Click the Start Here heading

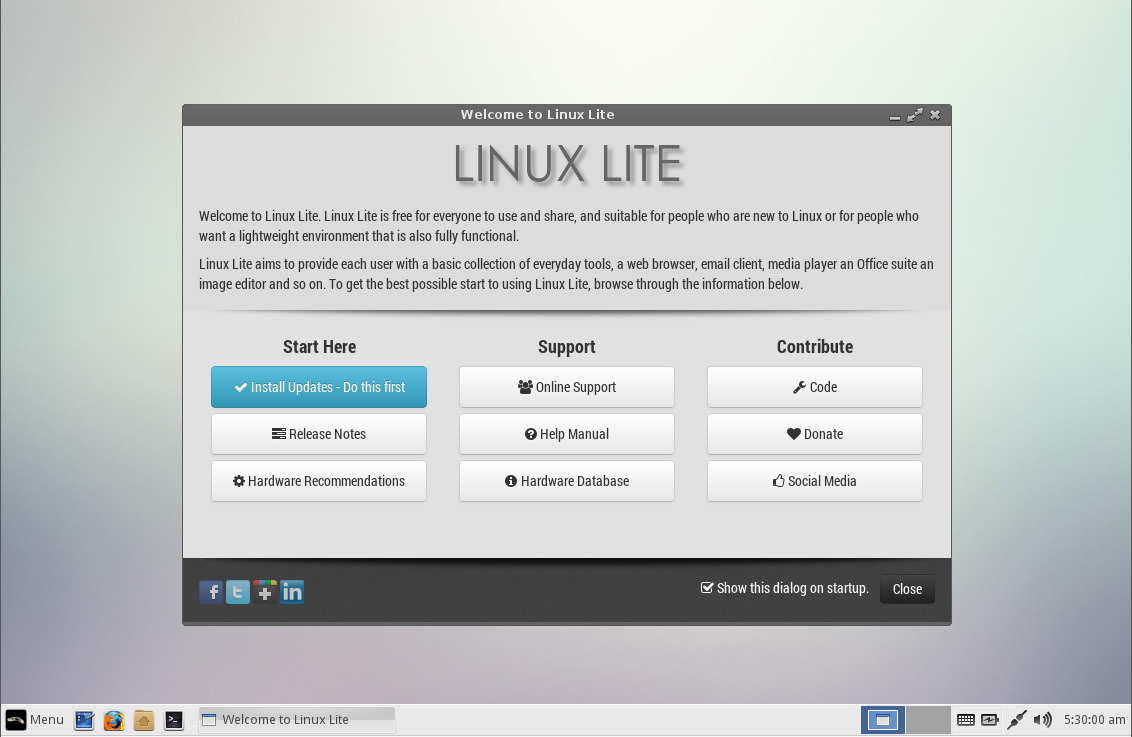click(319, 346)
